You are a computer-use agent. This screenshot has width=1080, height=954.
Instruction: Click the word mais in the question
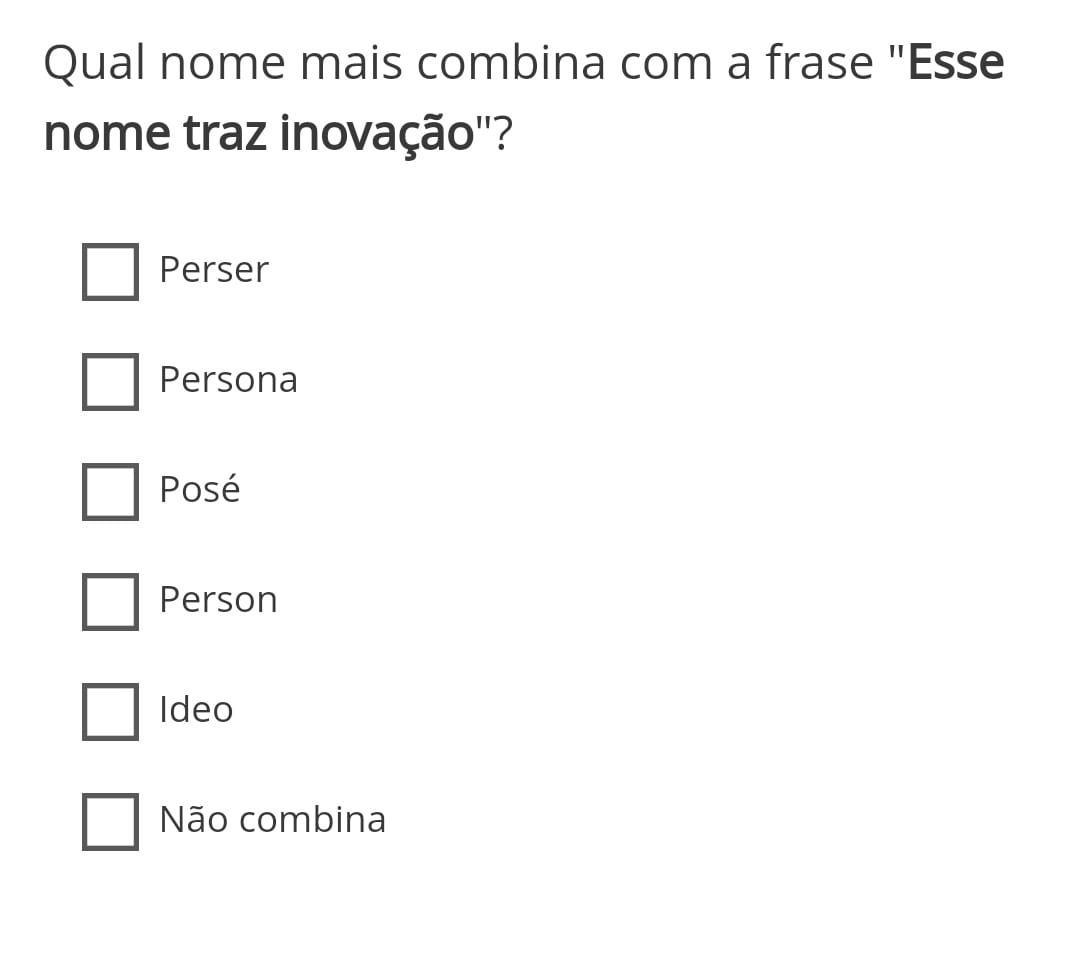click(351, 63)
